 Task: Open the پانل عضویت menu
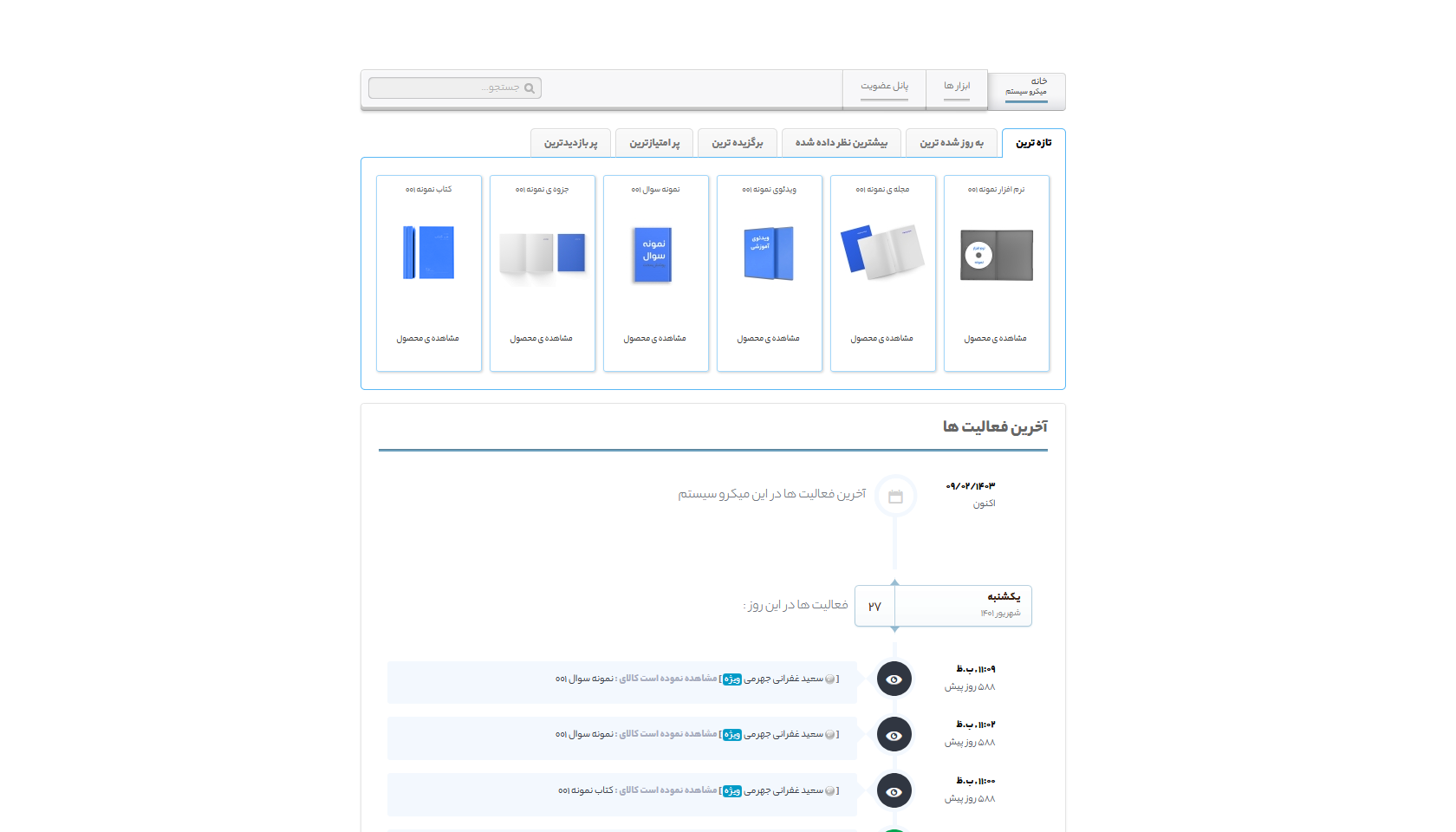[x=884, y=87]
